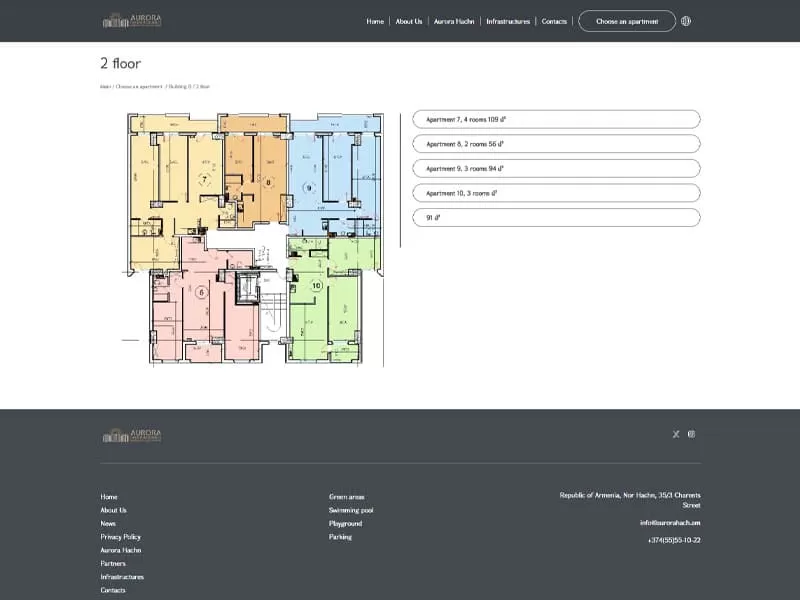The height and width of the screenshot is (600, 800).
Task: Click the info@aurorahach.am email link
Action: pyautogui.click(x=670, y=520)
